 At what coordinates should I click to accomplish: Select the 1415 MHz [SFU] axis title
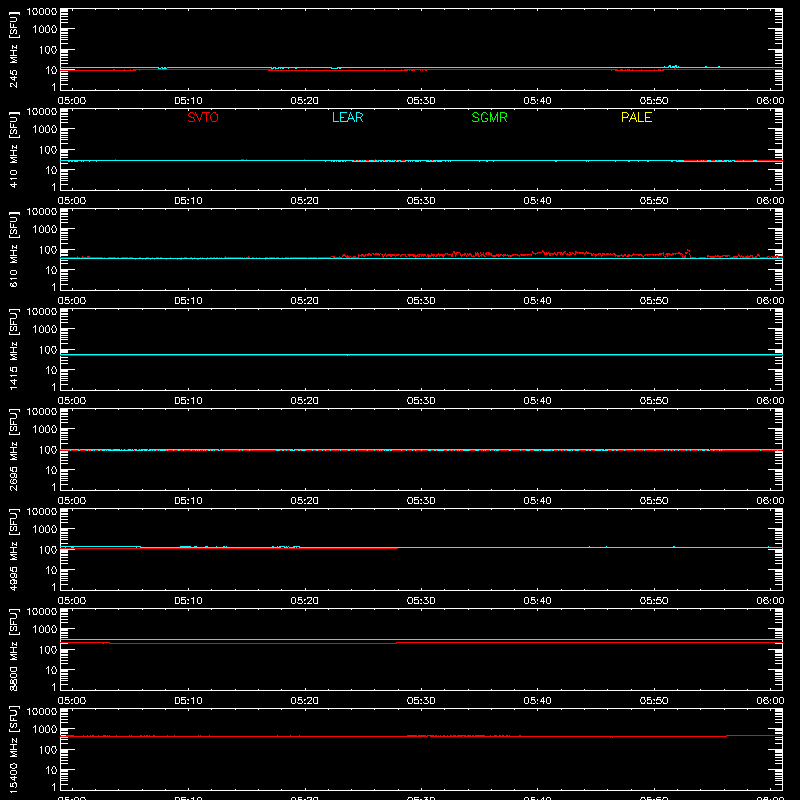pos(14,349)
